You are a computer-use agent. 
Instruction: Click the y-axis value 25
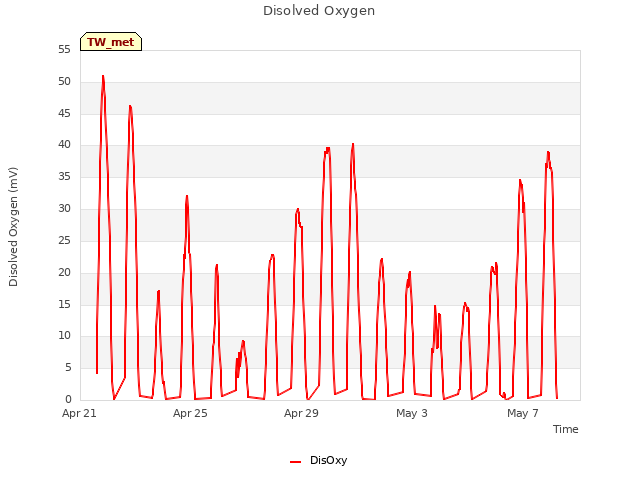click(x=64, y=240)
